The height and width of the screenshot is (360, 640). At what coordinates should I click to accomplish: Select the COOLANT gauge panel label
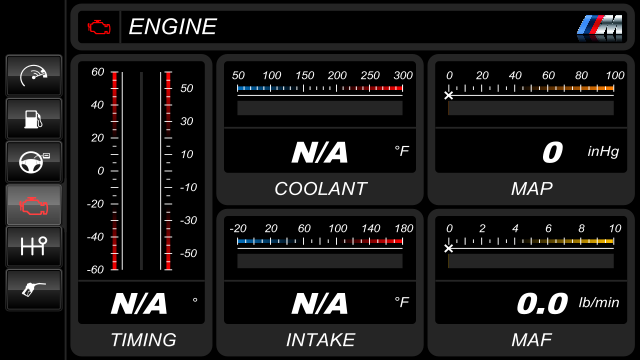coord(320,189)
